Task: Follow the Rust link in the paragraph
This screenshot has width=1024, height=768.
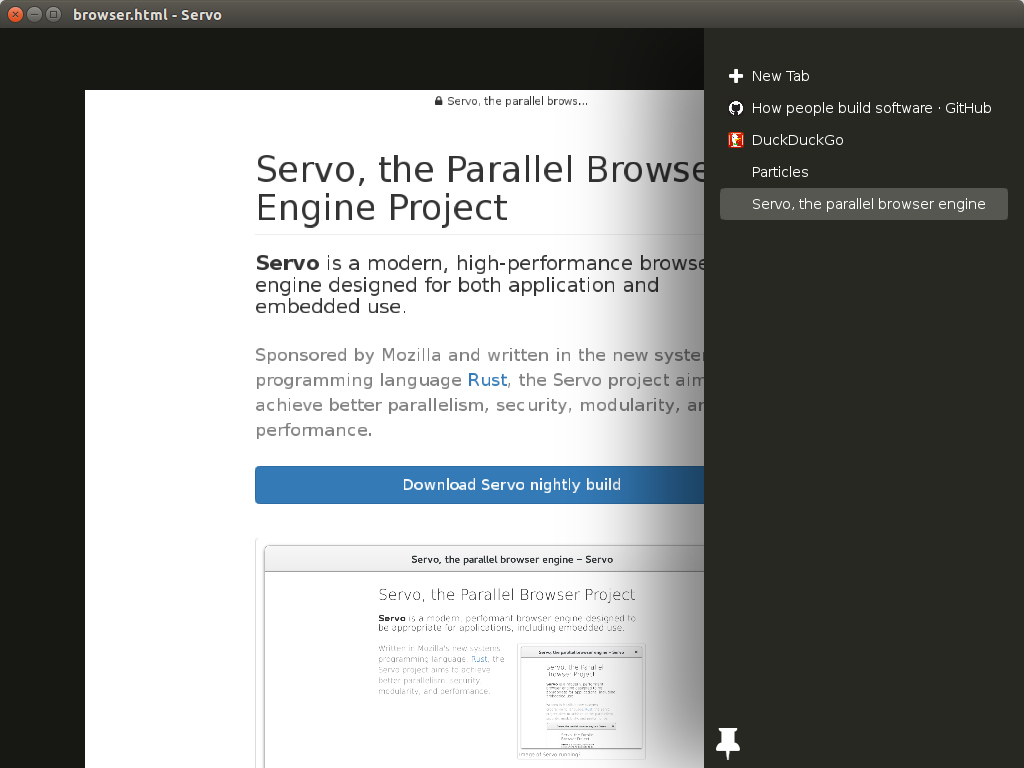Action: coord(487,380)
